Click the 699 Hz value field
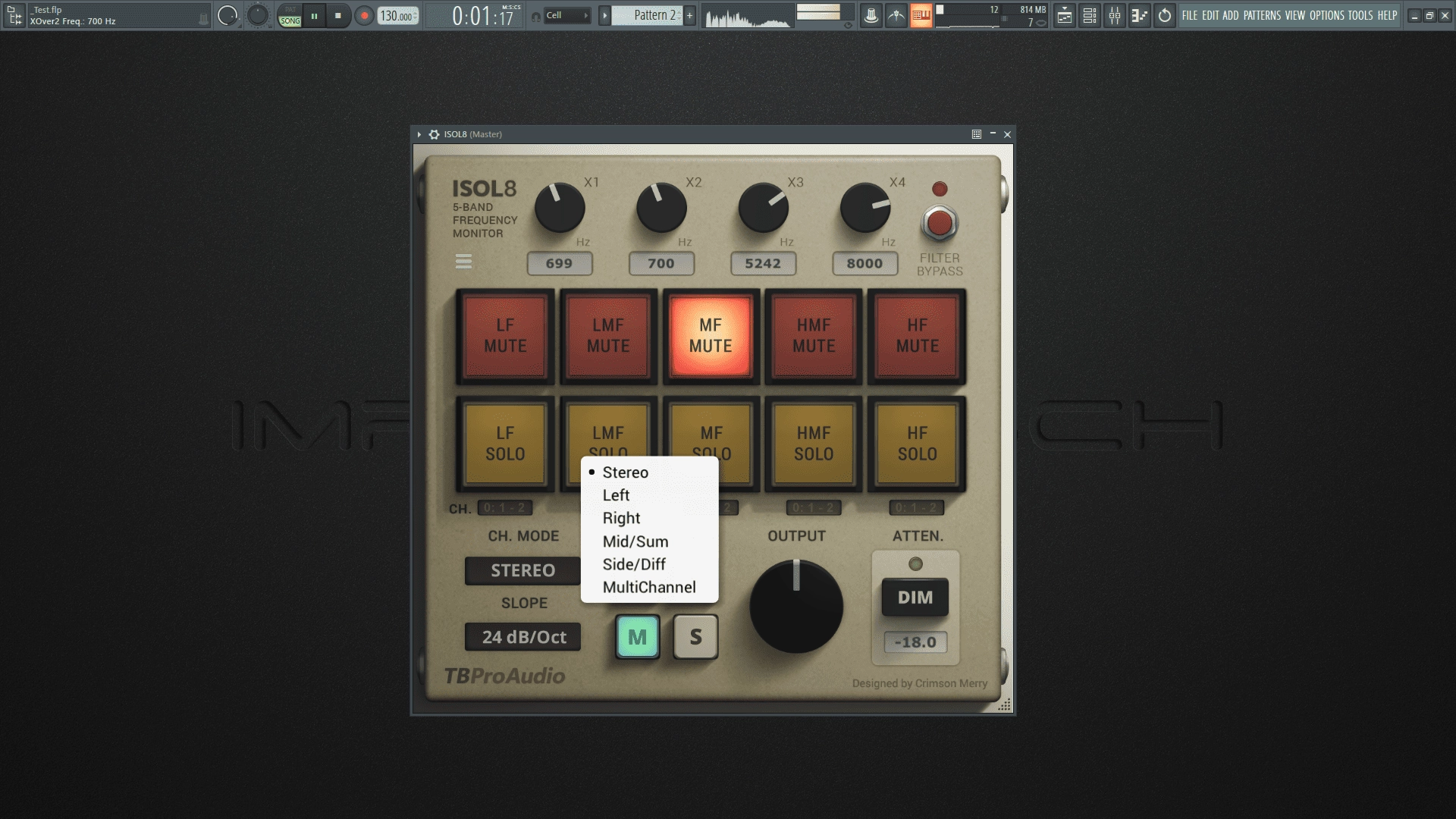 (x=560, y=263)
